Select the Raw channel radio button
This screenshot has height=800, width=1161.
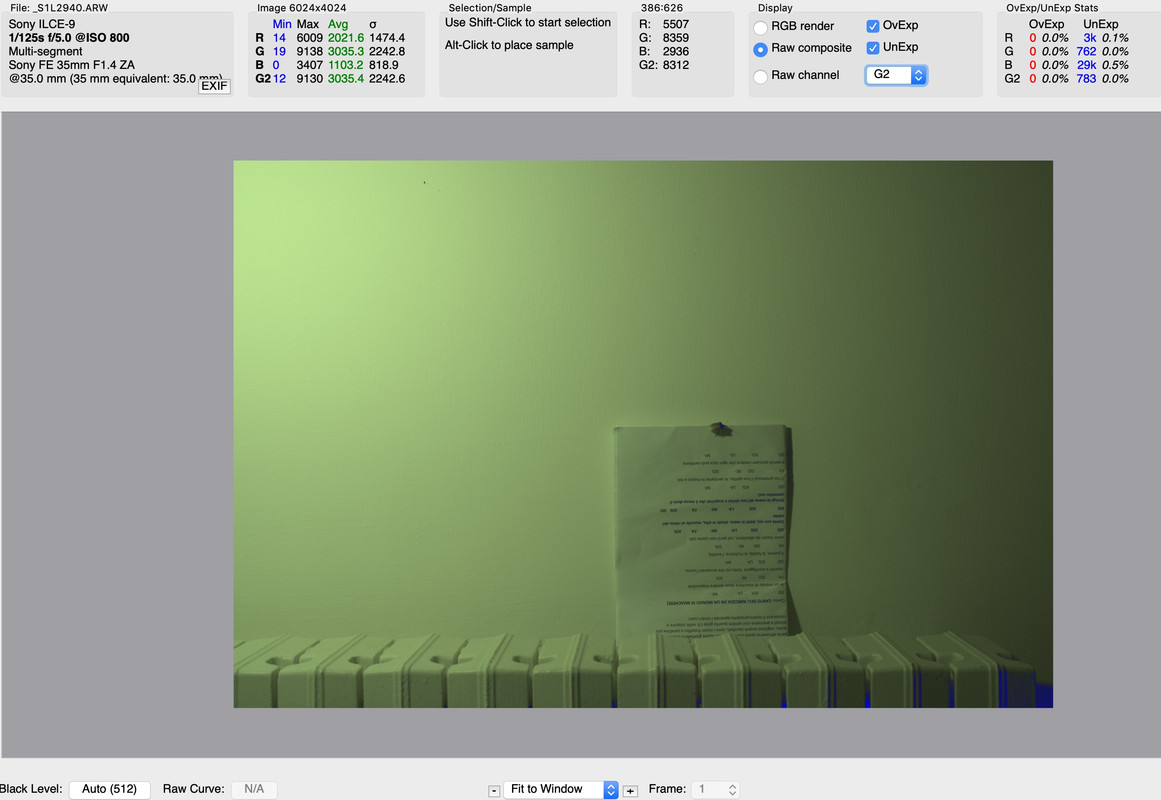tap(760, 76)
